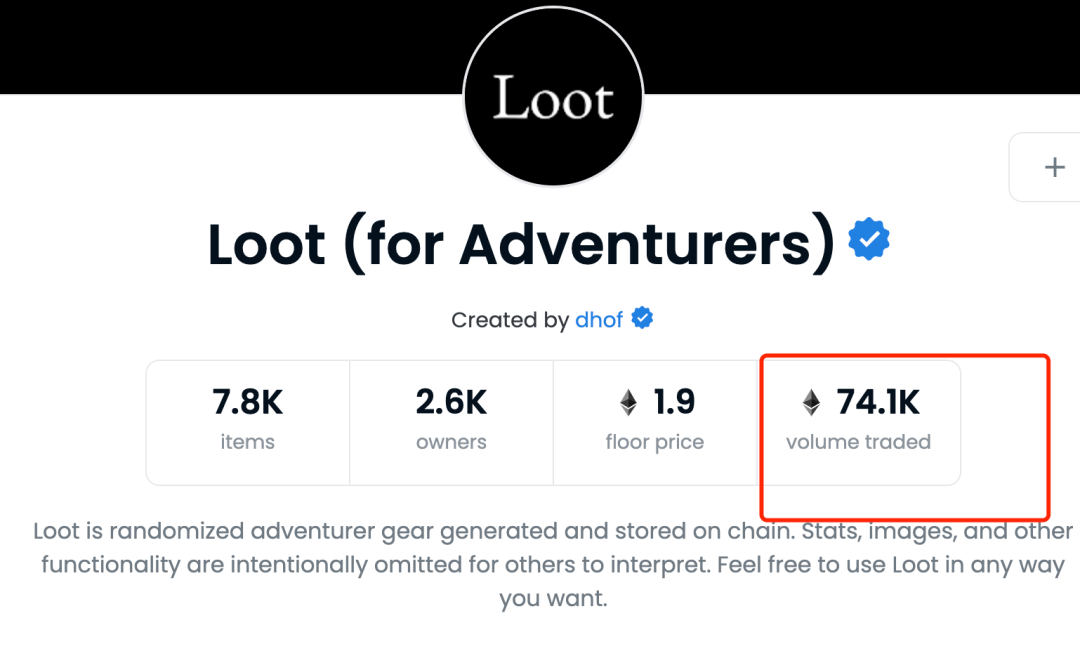Open the dhof creator profile link
Screen dimensions: 1080x656
click(x=599, y=320)
